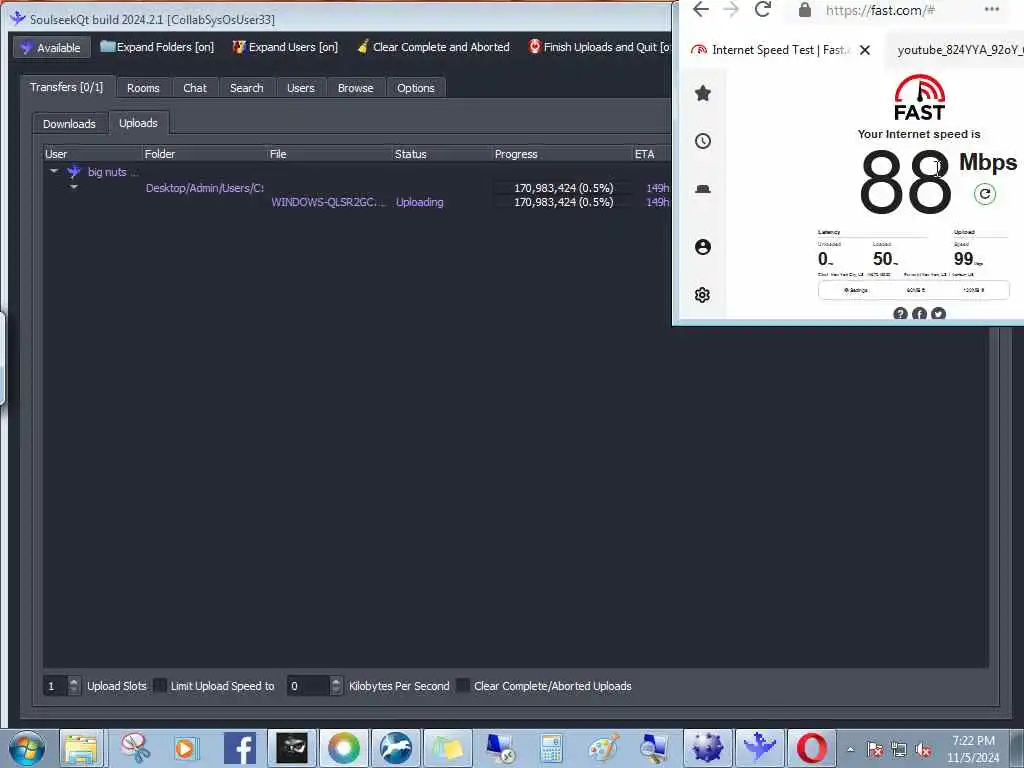Image resolution: width=1024 pixels, height=768 pixels.
Task: Switch to the Rooms tab
Action: [x=143, y=88]
